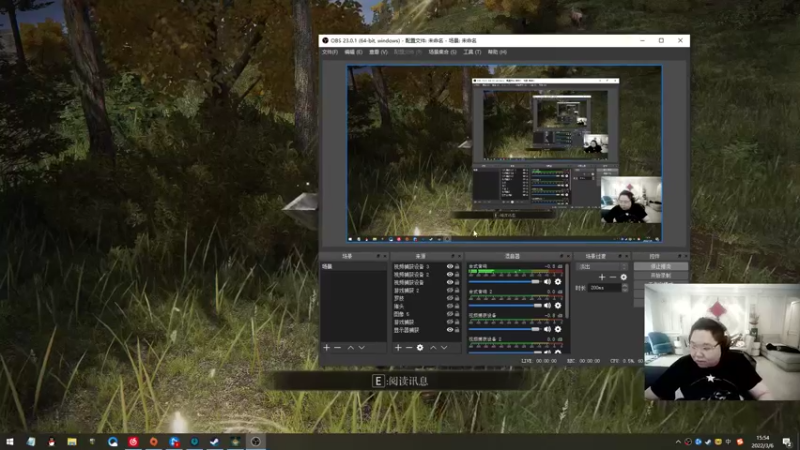Pop out the Mixer dock panel
Viewport: 800px width, 450px height.
pos(562,256)
